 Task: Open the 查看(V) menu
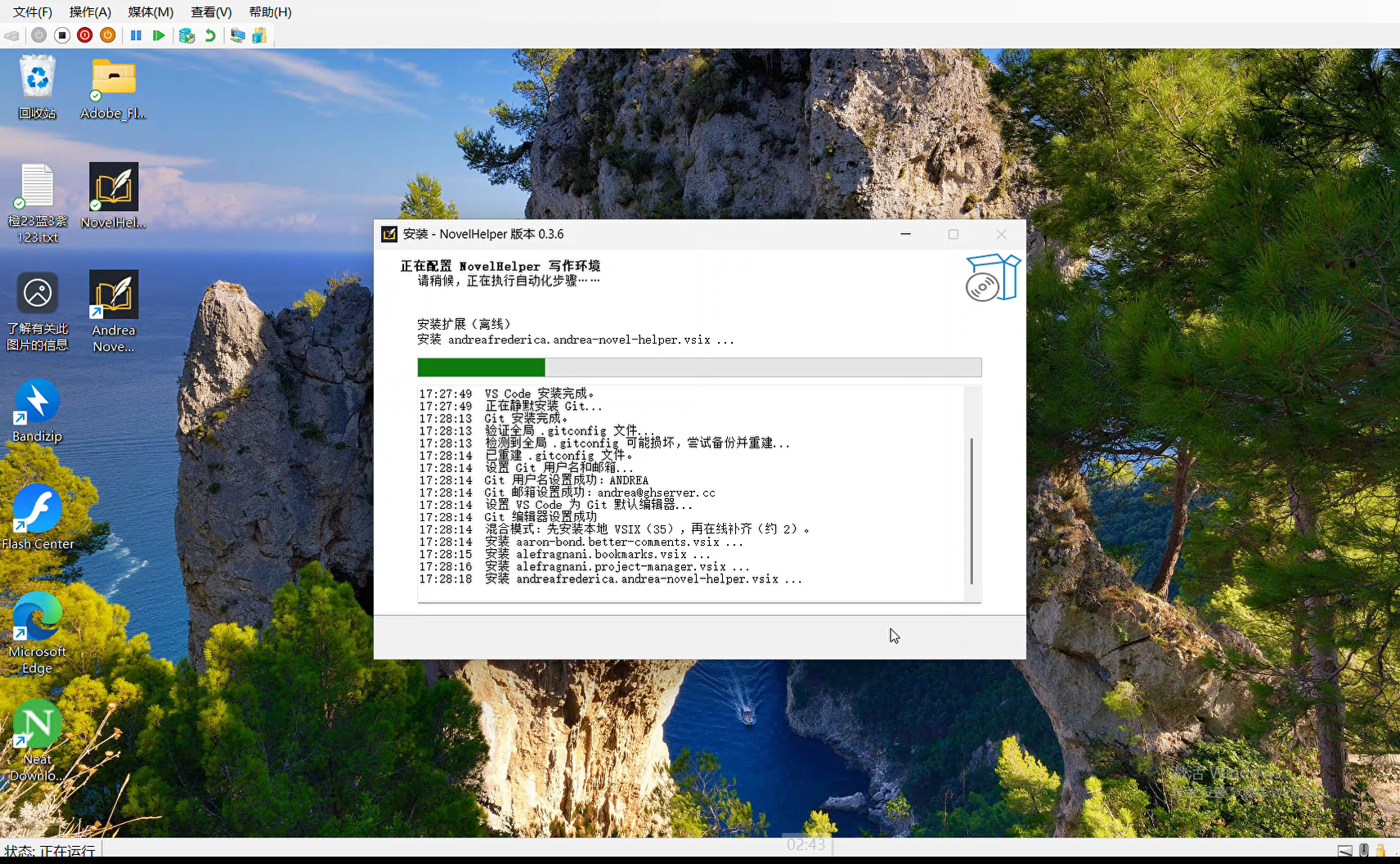[211, 11]
